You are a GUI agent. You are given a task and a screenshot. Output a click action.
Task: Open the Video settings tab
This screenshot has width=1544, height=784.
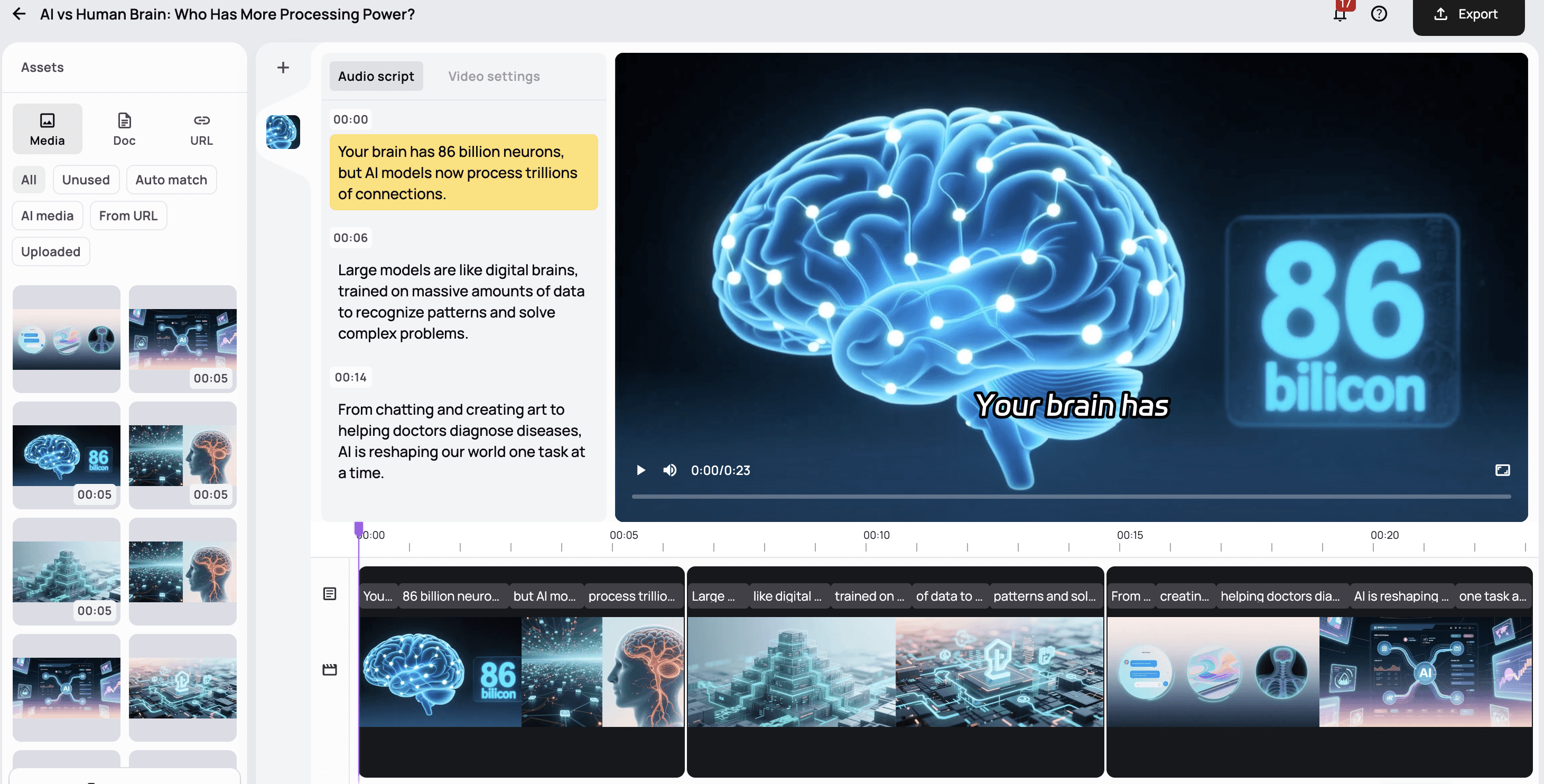point(494,76)
